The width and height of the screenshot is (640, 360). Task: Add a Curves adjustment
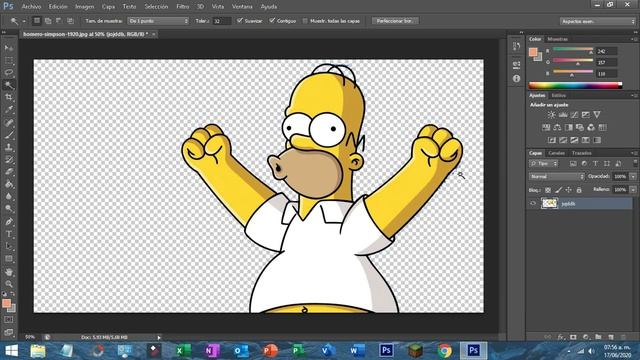coord(574,115)
